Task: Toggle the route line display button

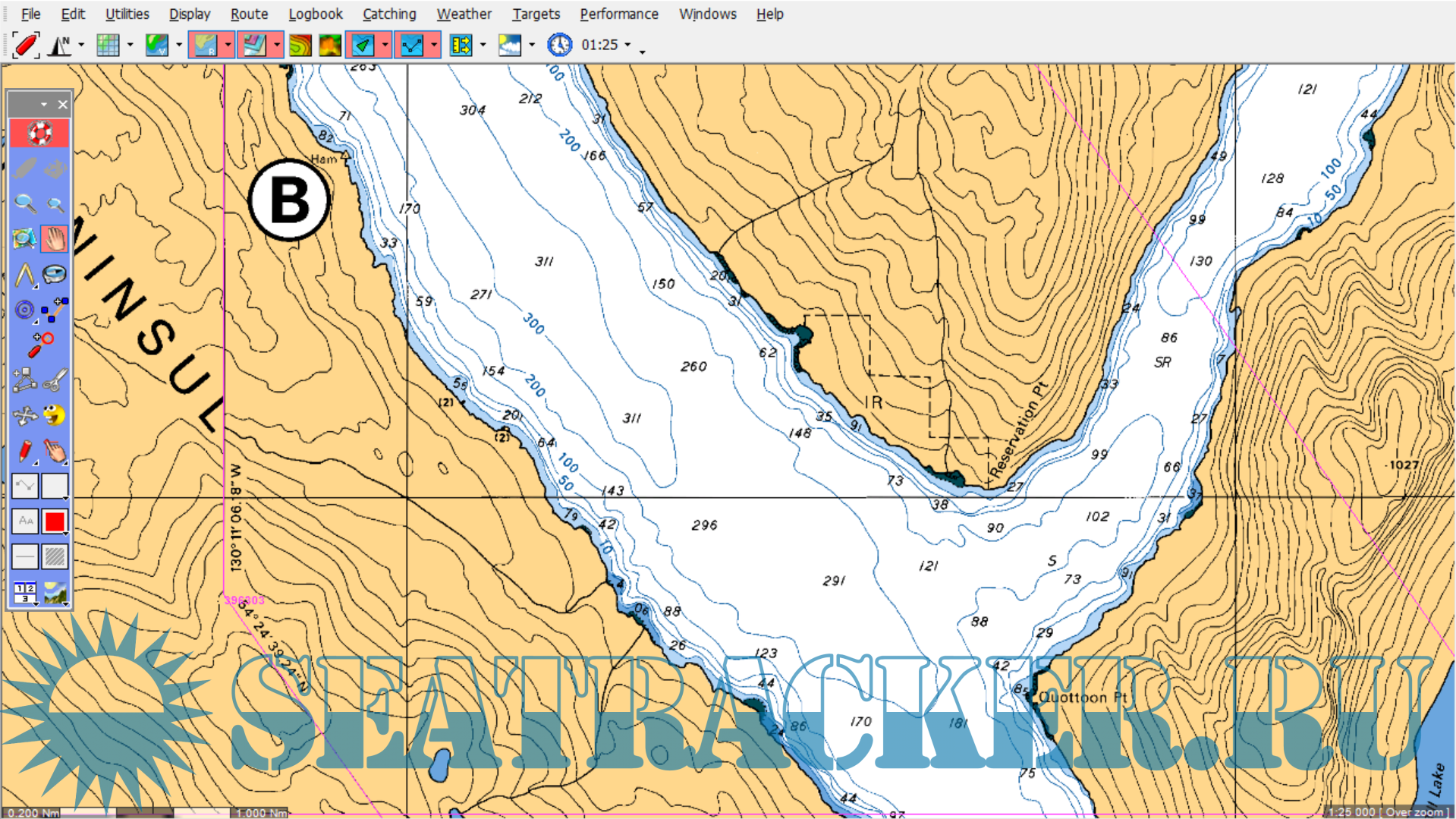Action: tap(412, 46)
